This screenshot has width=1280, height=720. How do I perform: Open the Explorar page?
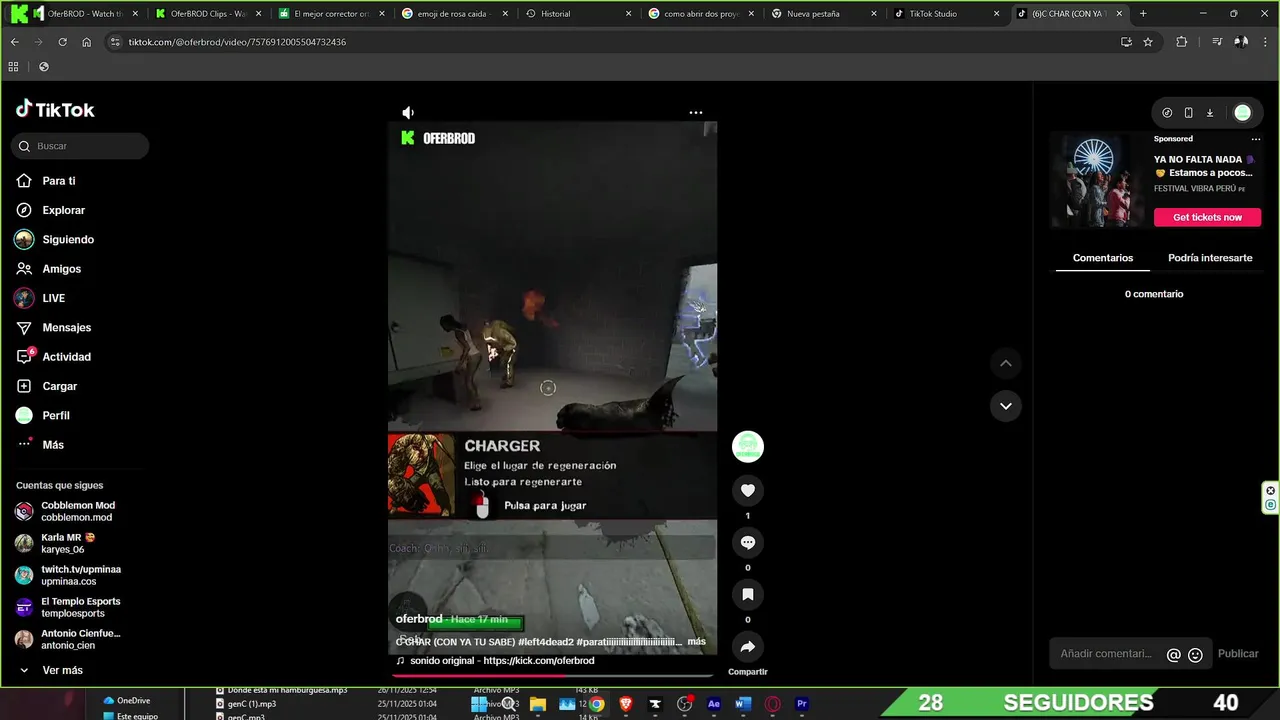coord(63,210)
